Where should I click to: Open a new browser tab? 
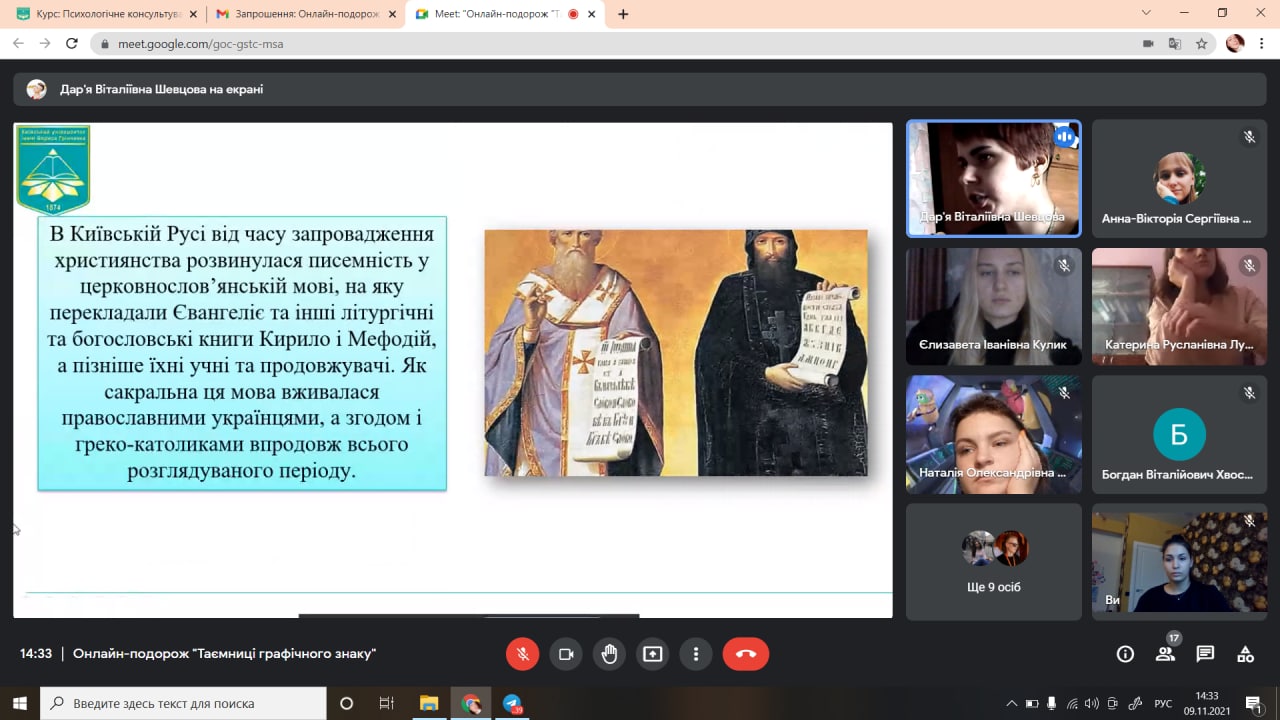pos(623,14)
